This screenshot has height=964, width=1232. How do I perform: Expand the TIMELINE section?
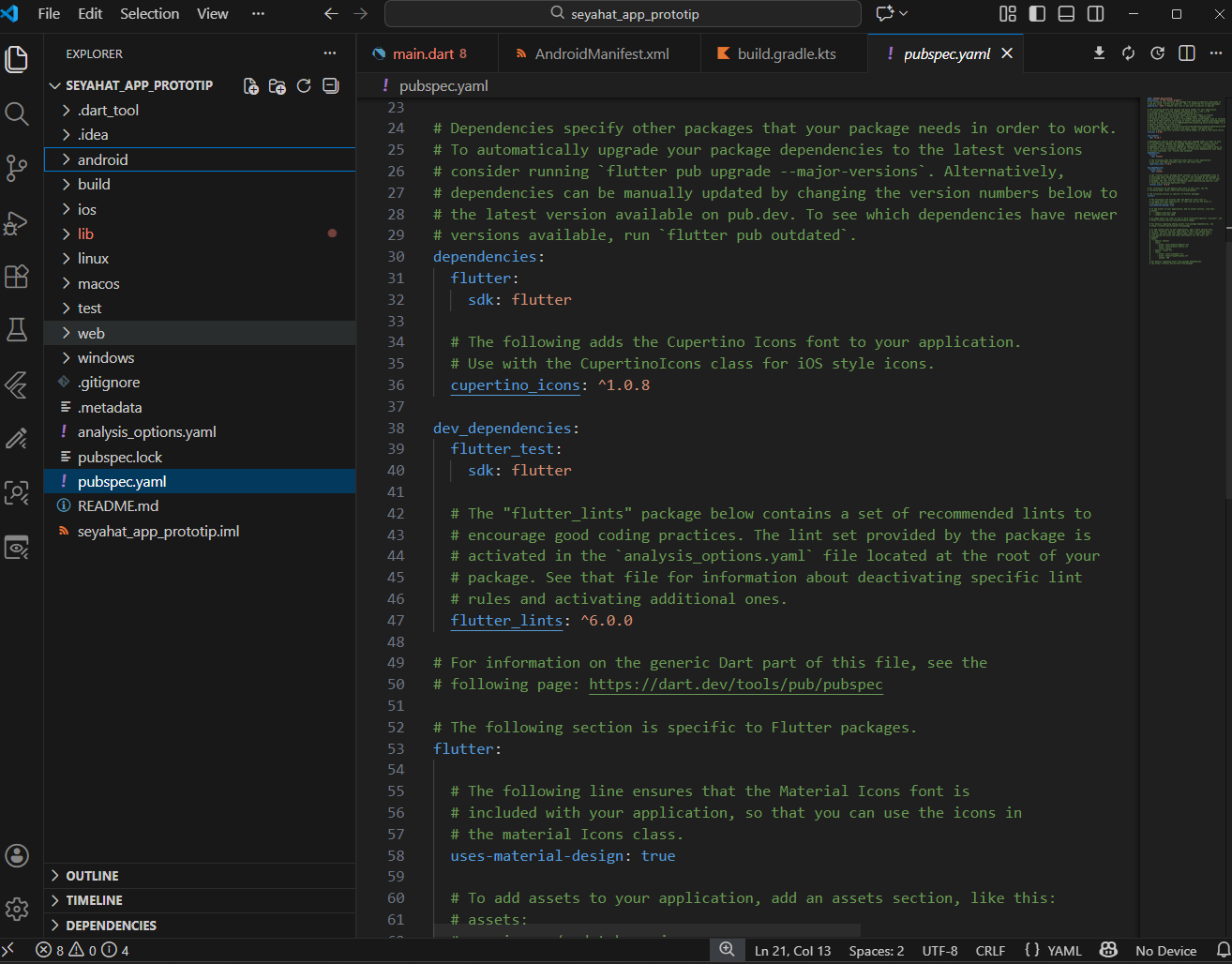click(200, 900)
